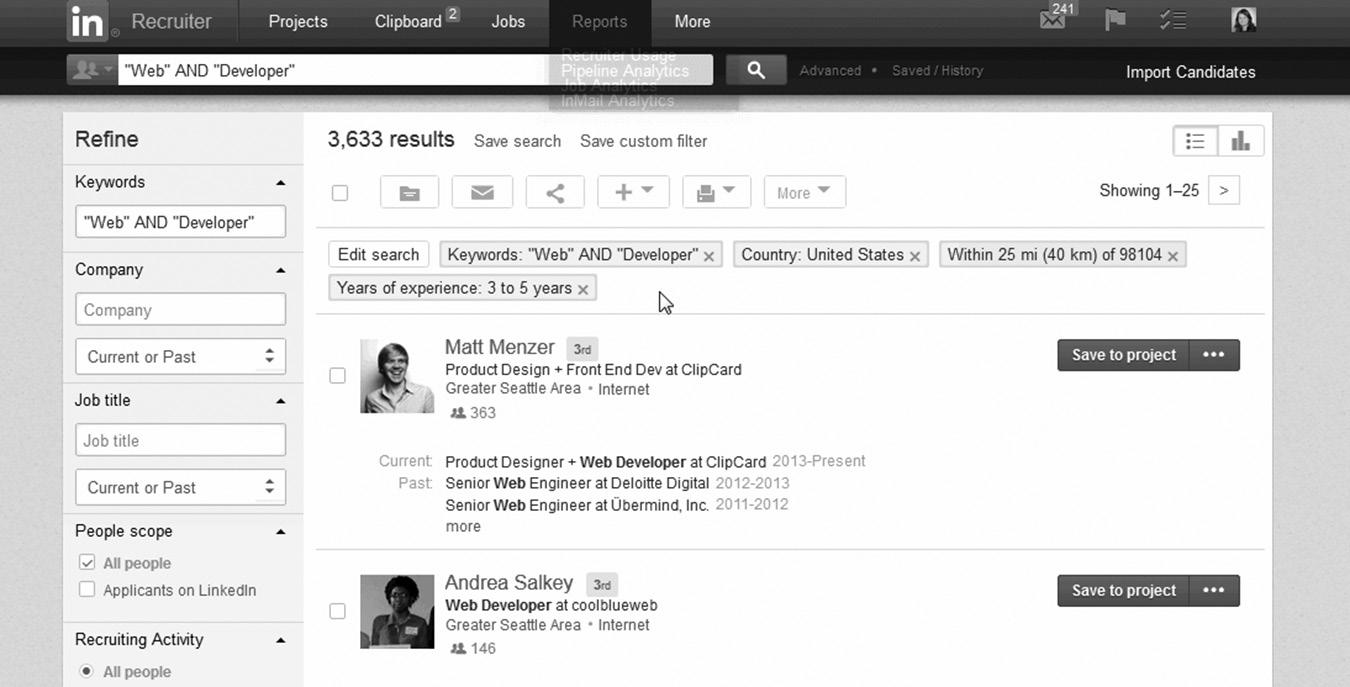
Task: Click the flag notifications icon
Action: tap(1115, 20)
